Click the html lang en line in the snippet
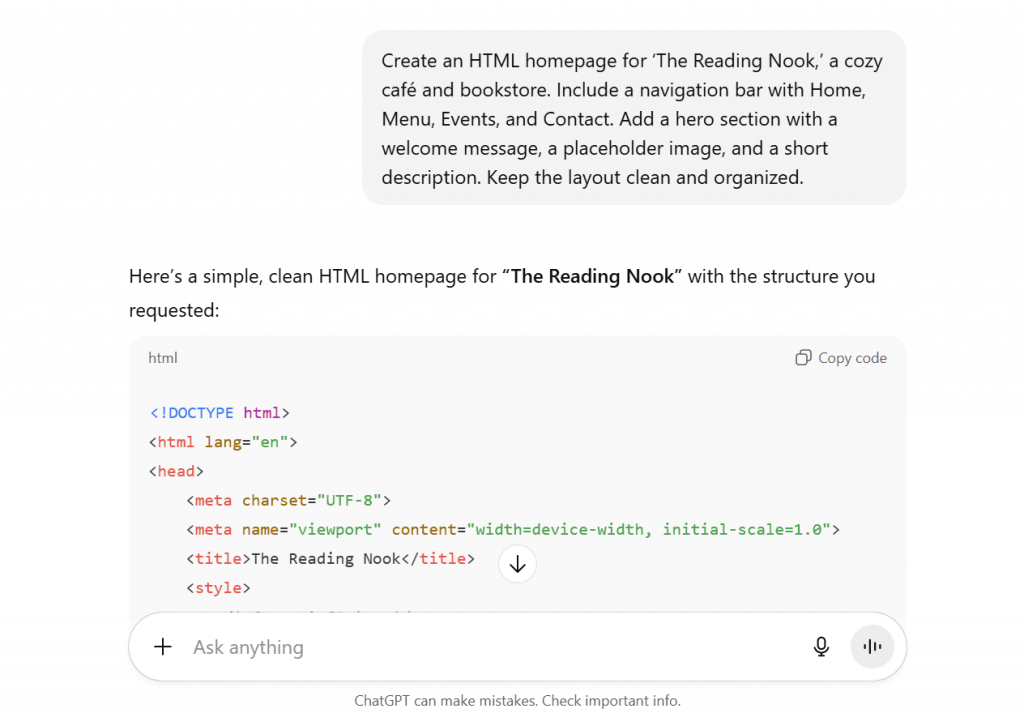1024x713 pixels. 222,441
